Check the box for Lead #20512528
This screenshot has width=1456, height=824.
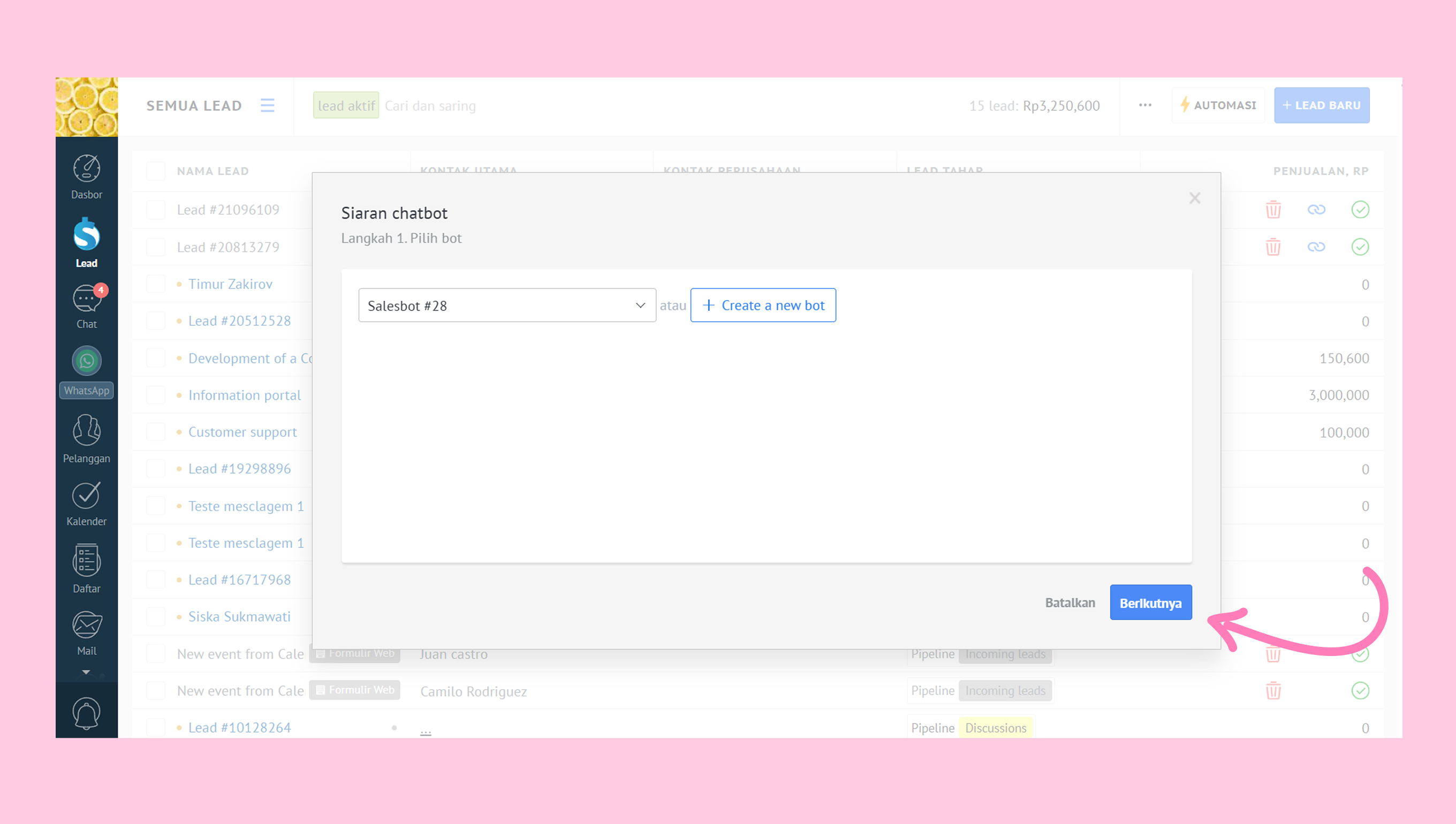155,321
